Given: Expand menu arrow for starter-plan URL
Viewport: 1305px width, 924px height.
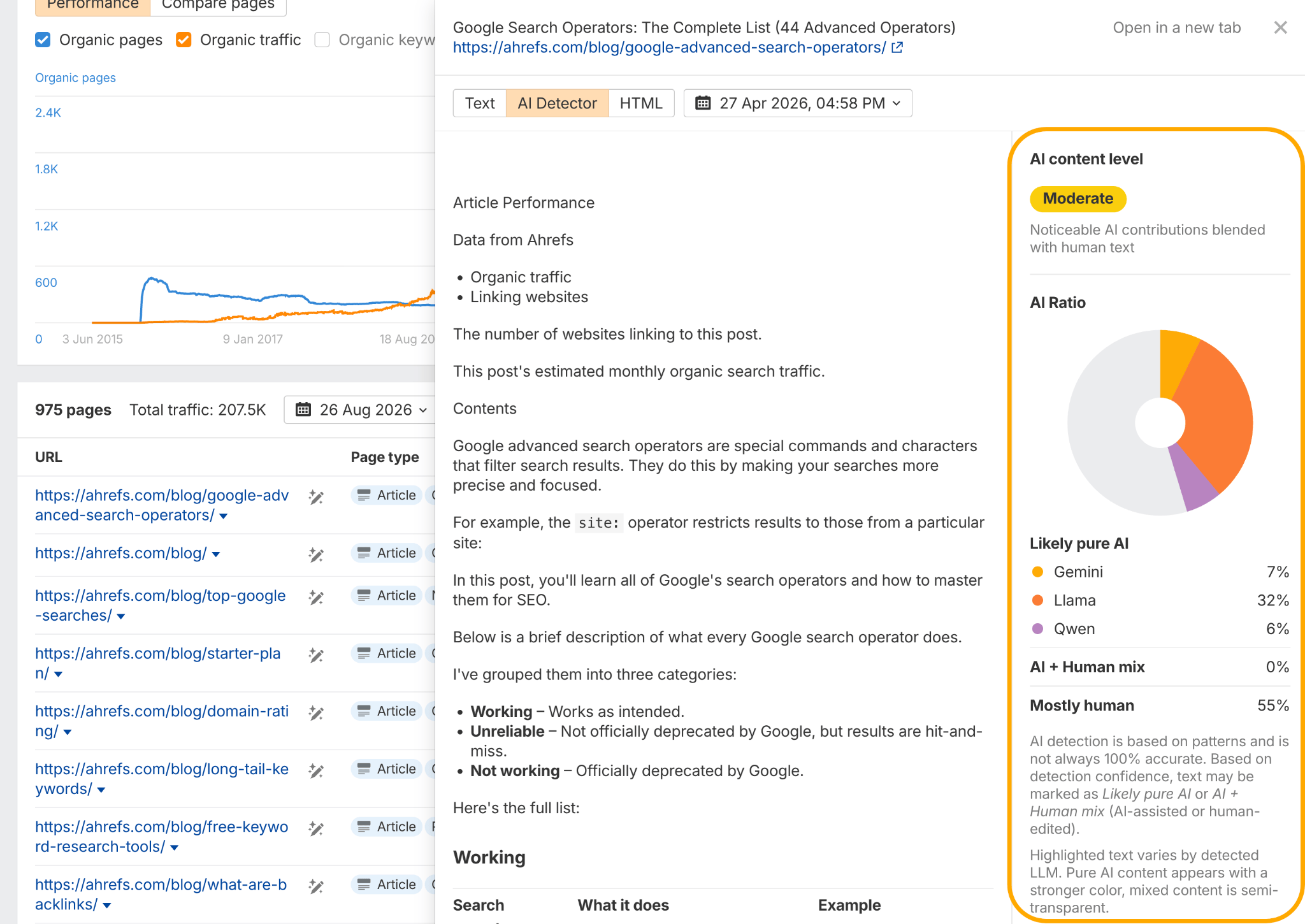Looking at the screenshot, I should (x=59, y=674).
